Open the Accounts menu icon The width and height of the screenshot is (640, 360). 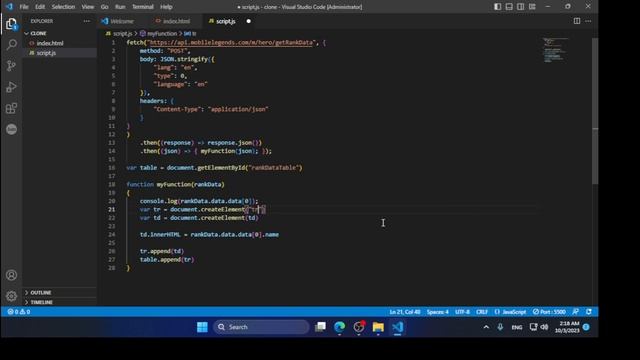(11, 275)
